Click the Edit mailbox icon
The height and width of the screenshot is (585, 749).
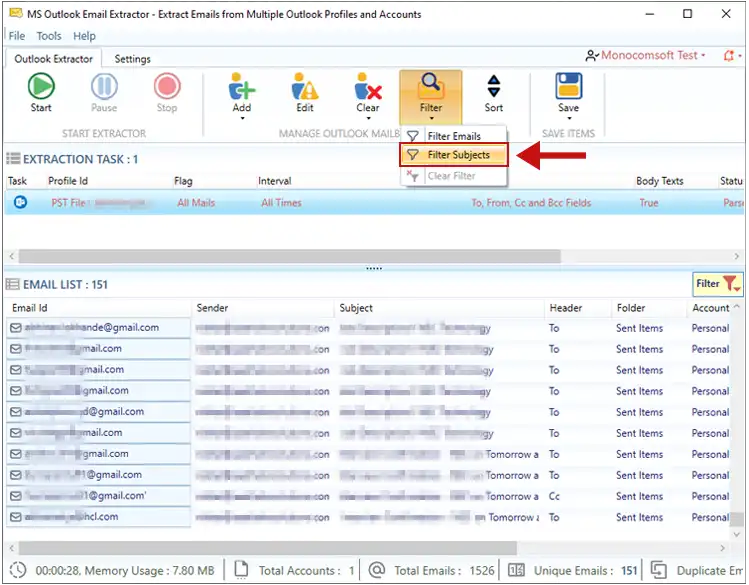click(305, 86)
